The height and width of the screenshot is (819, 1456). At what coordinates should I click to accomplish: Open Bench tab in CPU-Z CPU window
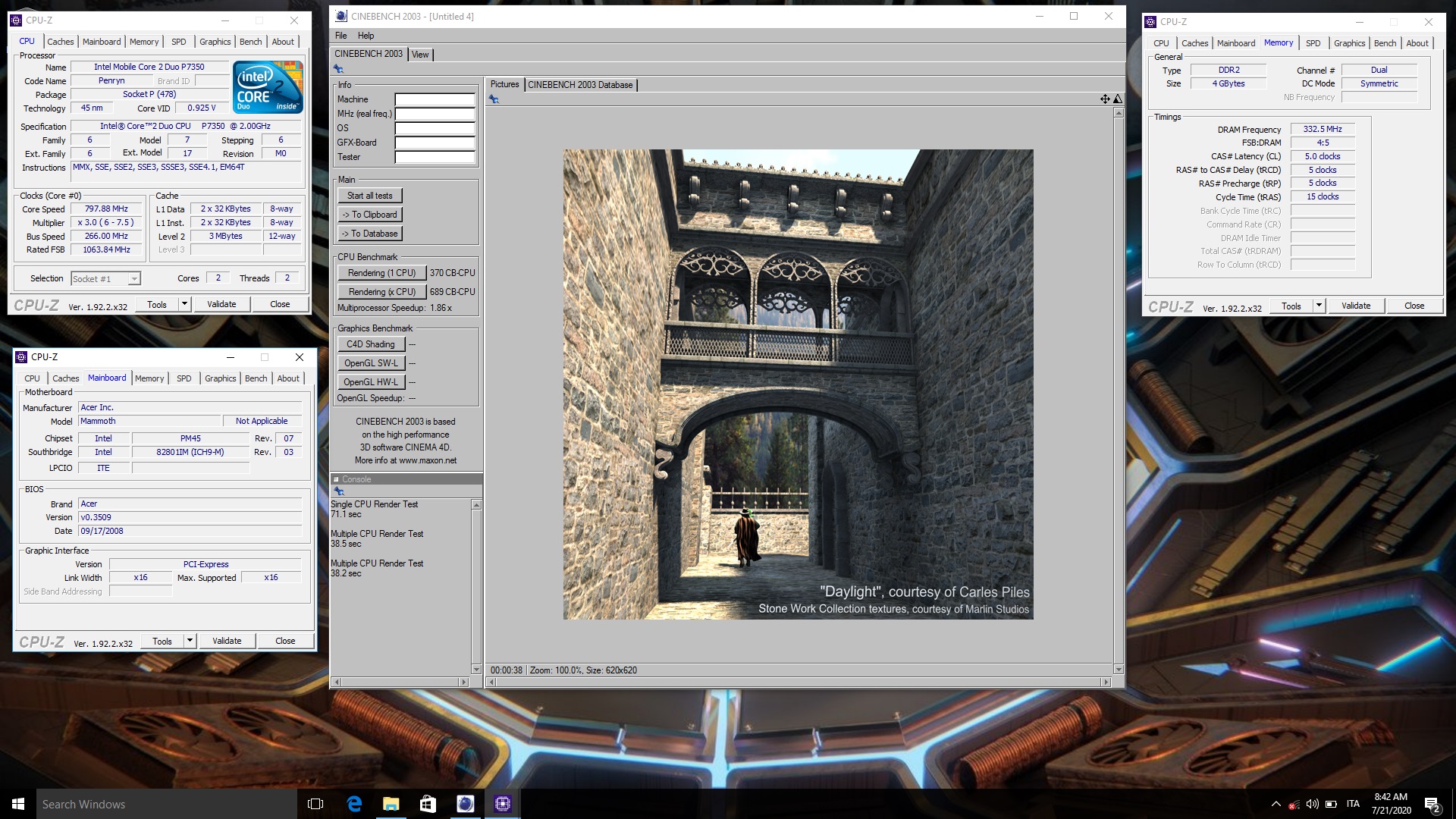coord(251,42)
